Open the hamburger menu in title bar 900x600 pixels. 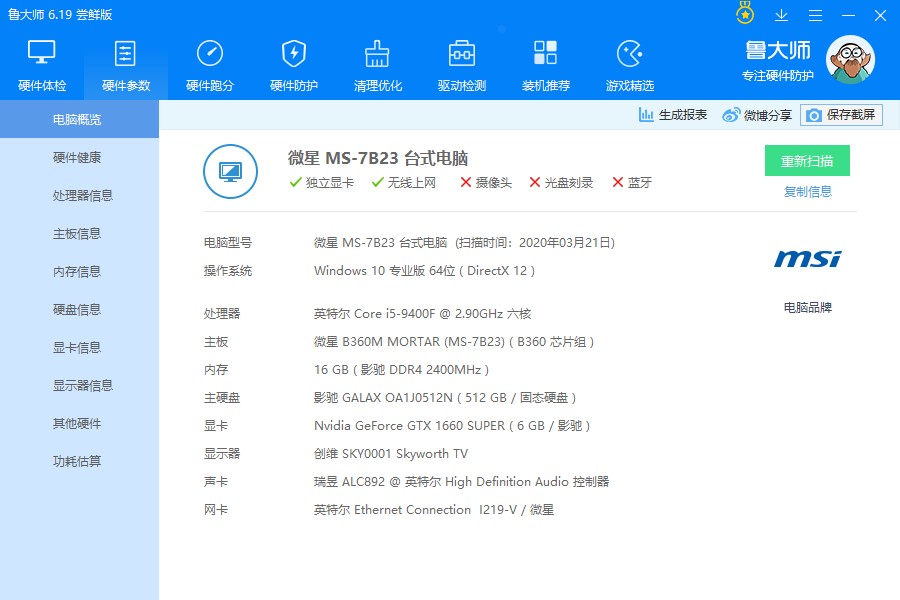click(x=816, y=14)
